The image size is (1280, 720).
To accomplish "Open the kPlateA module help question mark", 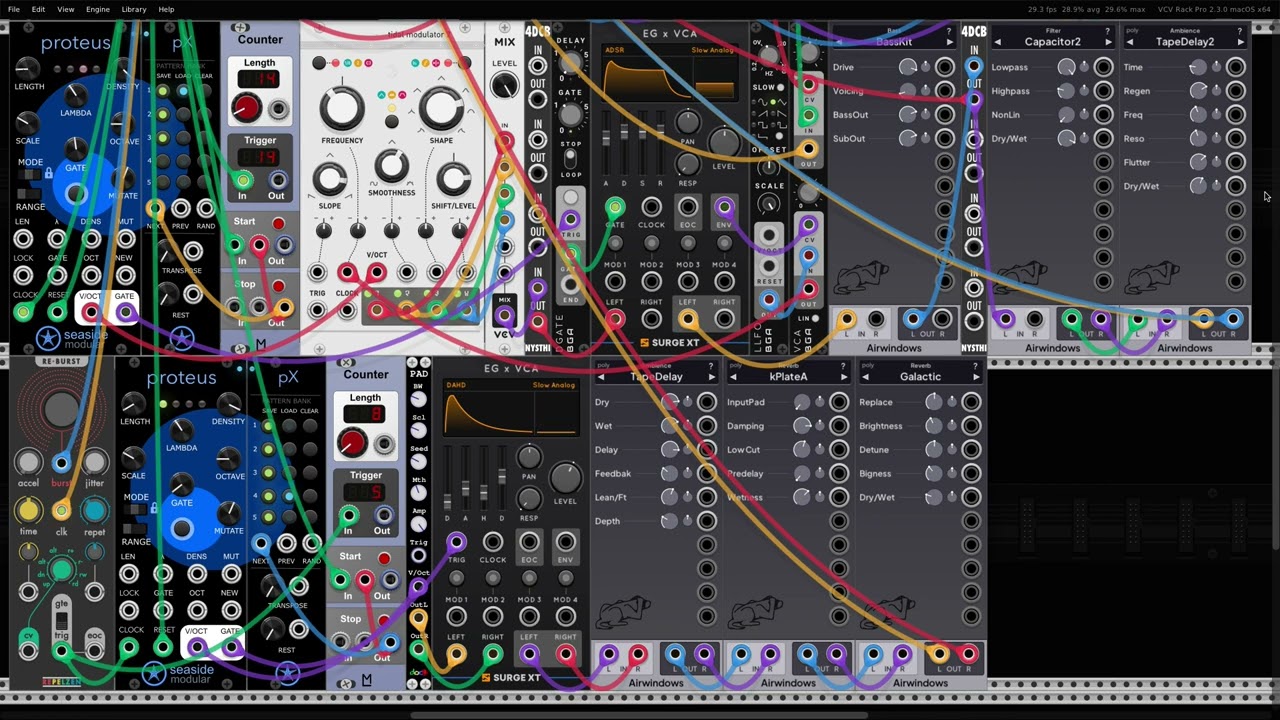I will [844, 365].
